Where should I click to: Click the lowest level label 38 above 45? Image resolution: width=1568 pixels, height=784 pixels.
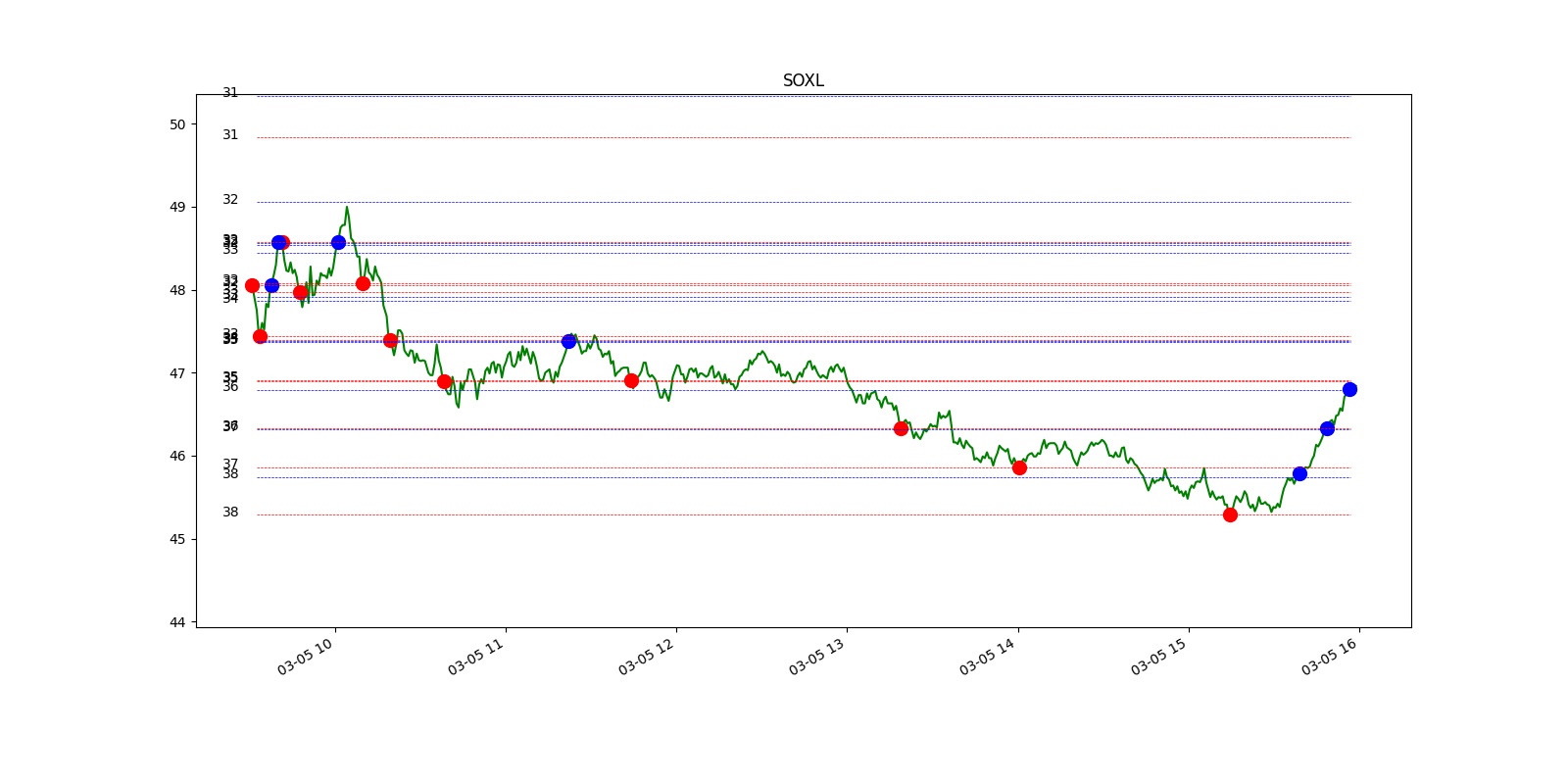[230, 512]
